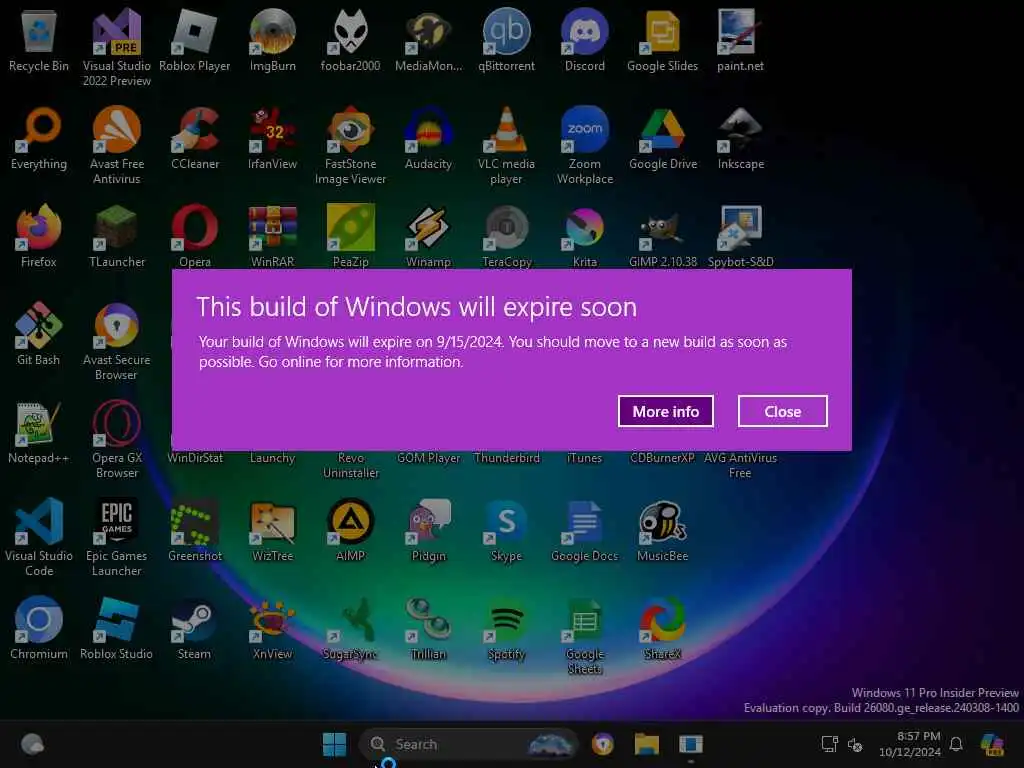Select the TLauncher desktop icon
1024x768 pixels.
[x=117, y=236]
